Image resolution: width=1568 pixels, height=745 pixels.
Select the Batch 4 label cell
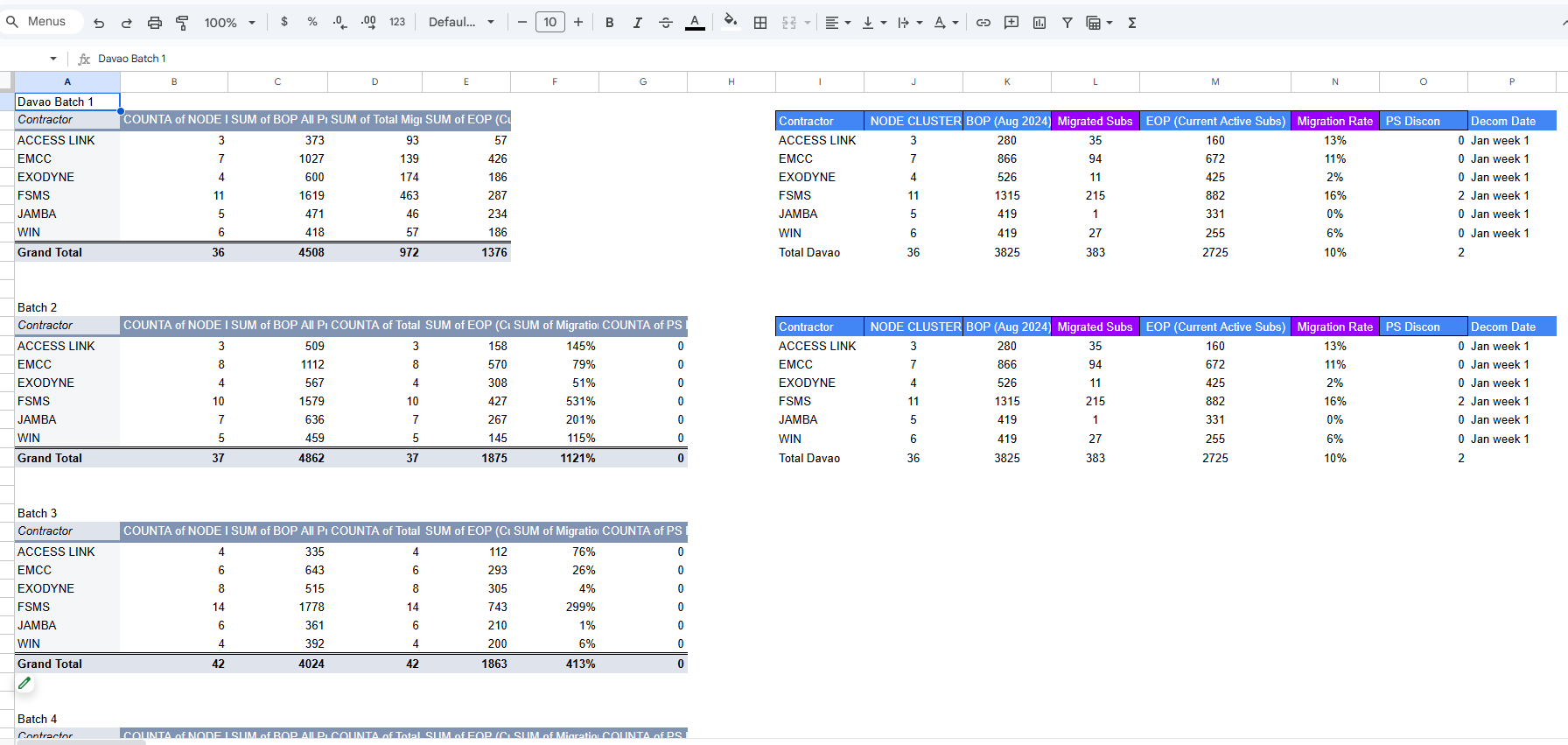pos(67,719)
